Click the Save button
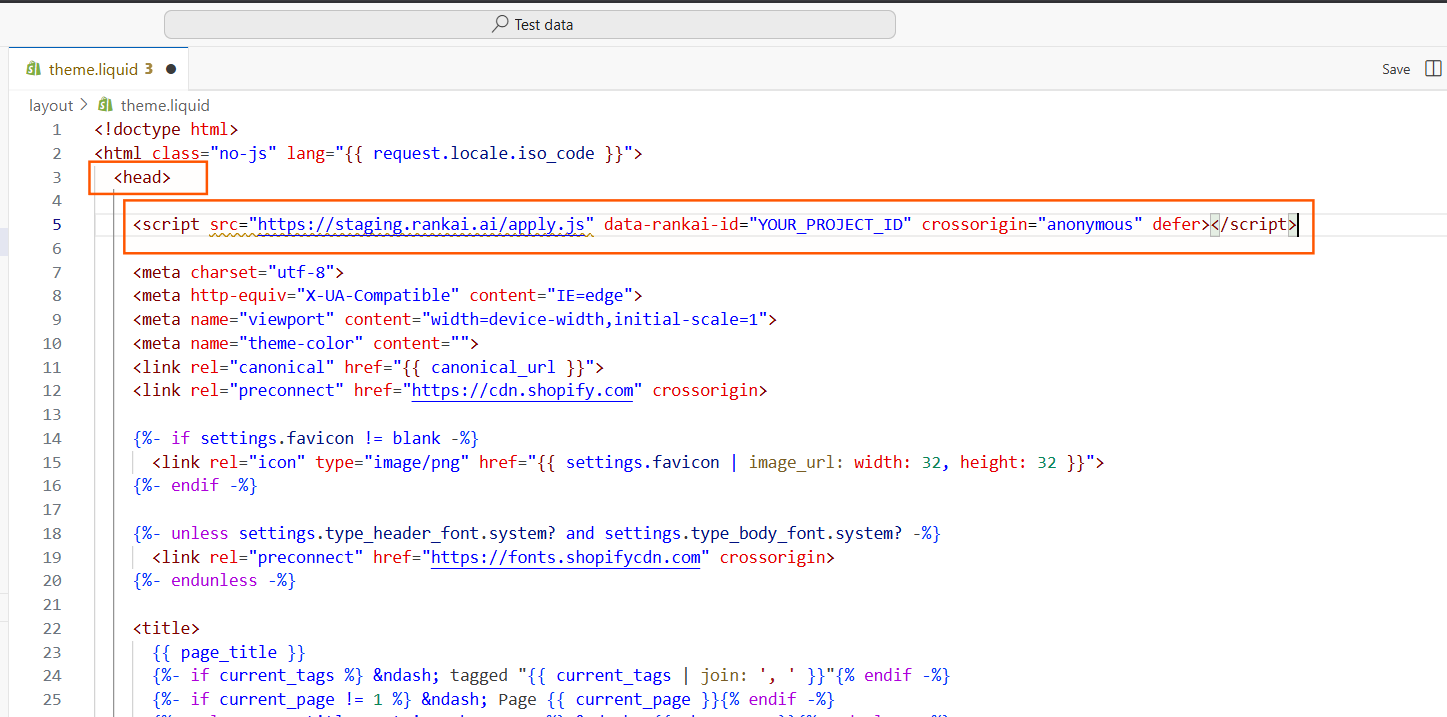Image resolution: width=1447 pixels, height=717 pixels. 1396,69
